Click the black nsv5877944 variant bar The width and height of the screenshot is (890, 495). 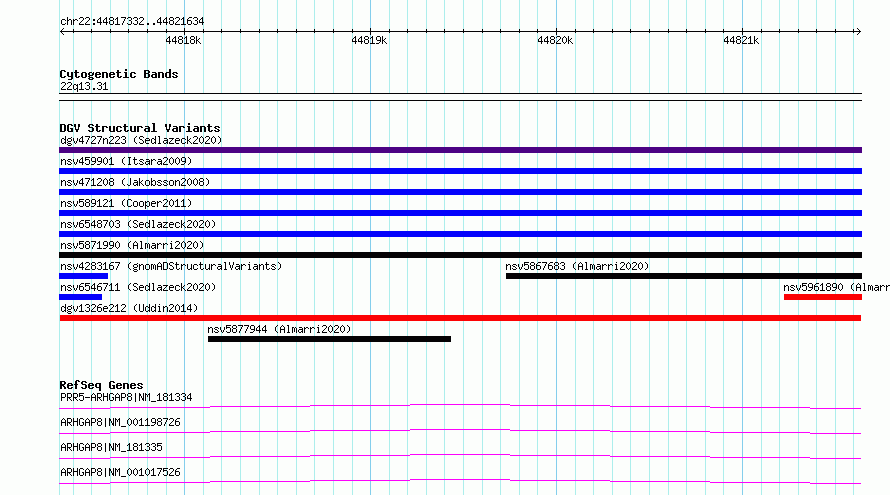pyautogui.click(x=329, y=339)
